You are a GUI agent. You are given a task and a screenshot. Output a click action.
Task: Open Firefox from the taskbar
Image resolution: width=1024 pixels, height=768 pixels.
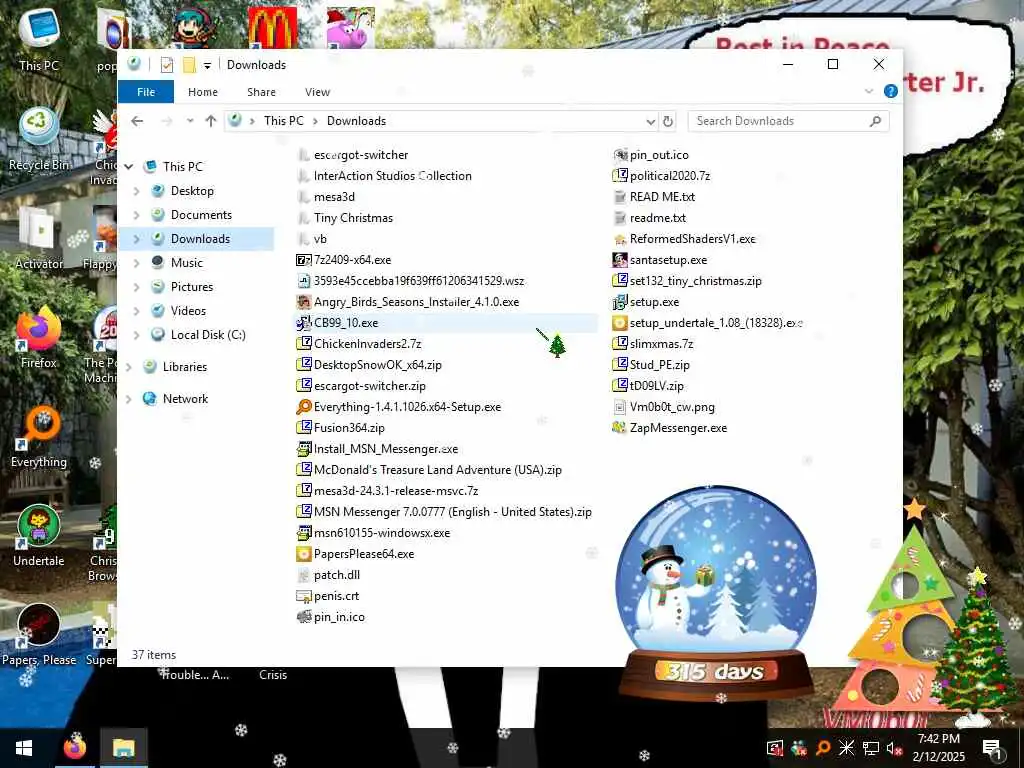[x=74, y=748]
